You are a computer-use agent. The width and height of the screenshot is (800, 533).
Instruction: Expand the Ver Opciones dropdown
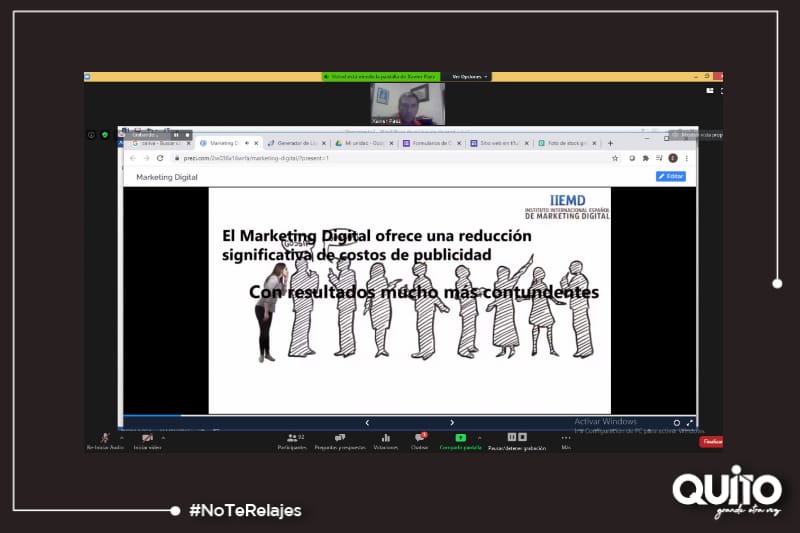pyautogui.click(x=469, y=76)
